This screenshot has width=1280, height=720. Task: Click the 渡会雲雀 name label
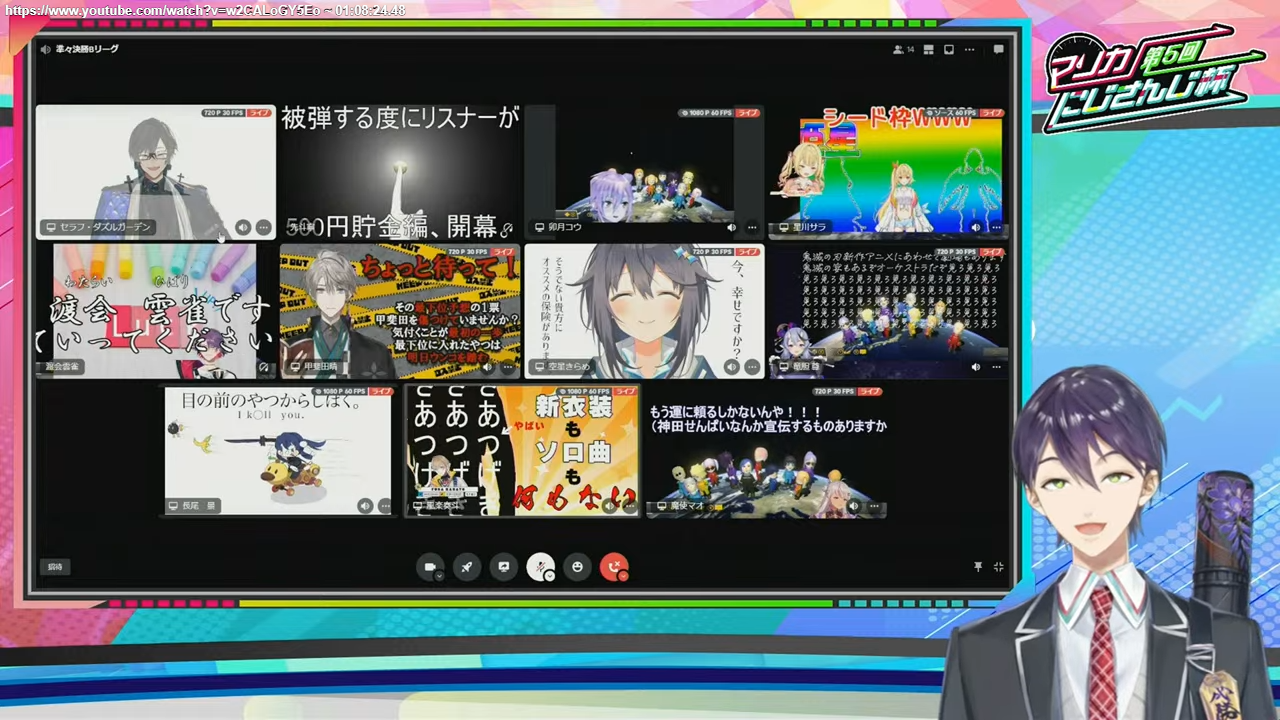tap(62, 367)
